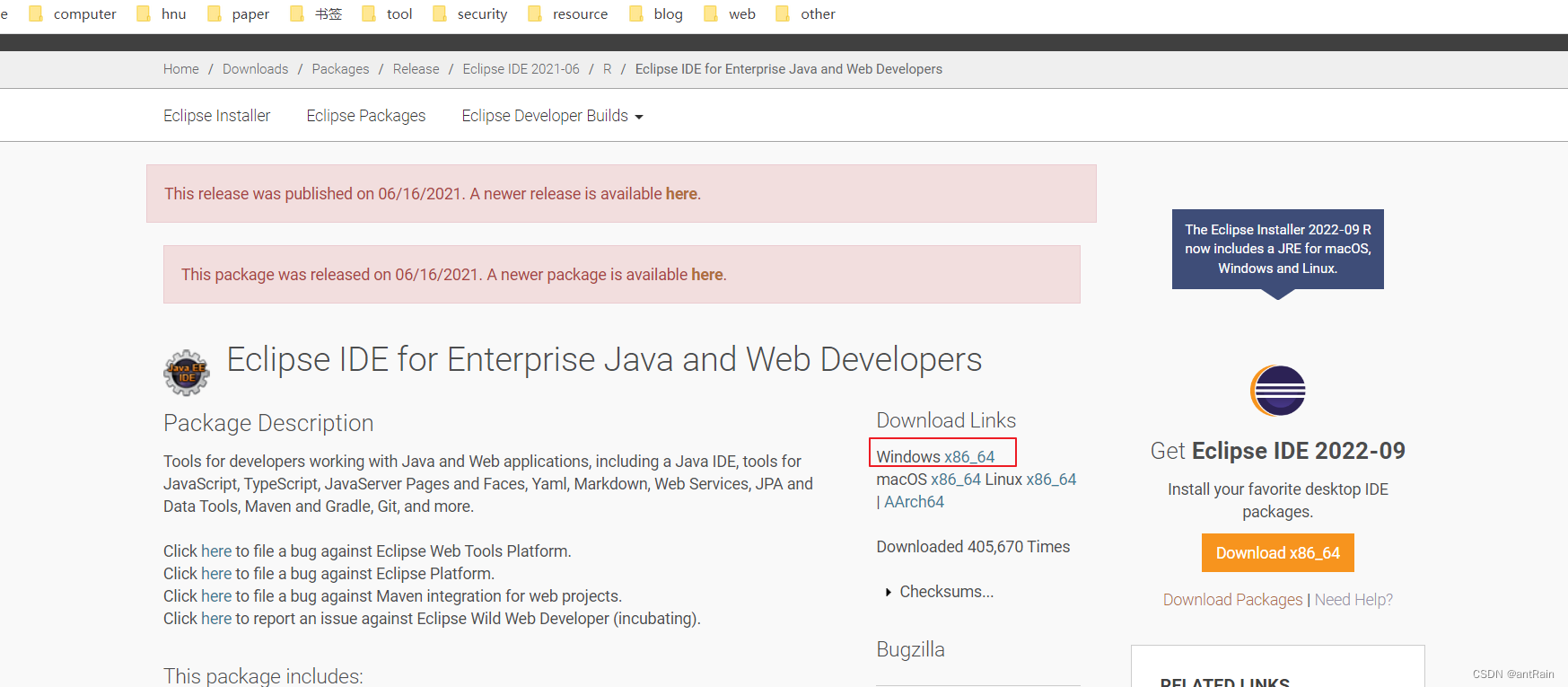Follow the newer release 'here' link
The height and width of the screenshot is (687, 1568).
pos(681,194)
